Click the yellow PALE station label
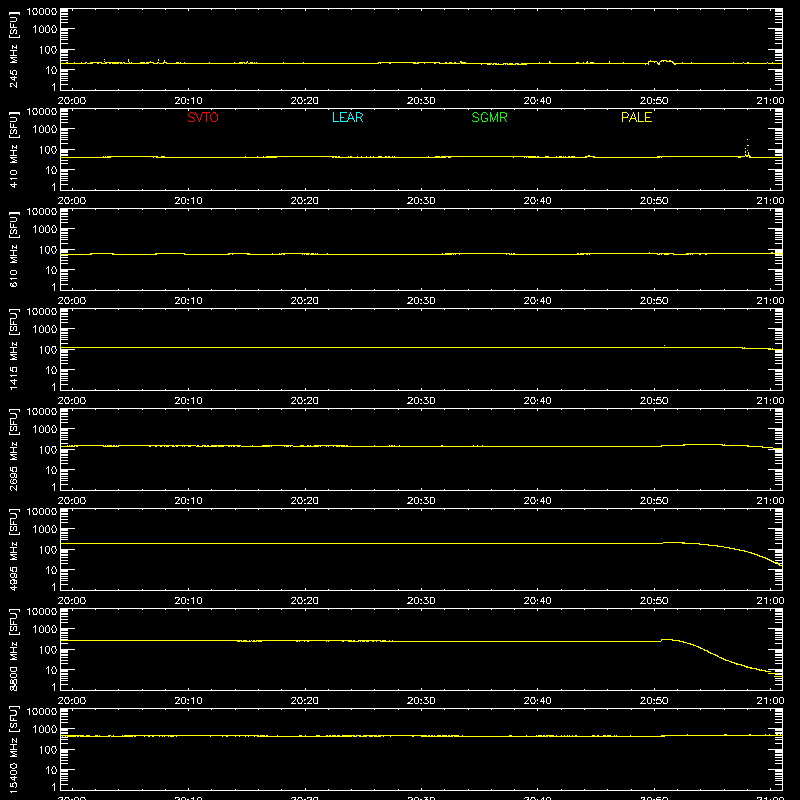The width and height of the screenshot is (800, 800). click(636, 117)
